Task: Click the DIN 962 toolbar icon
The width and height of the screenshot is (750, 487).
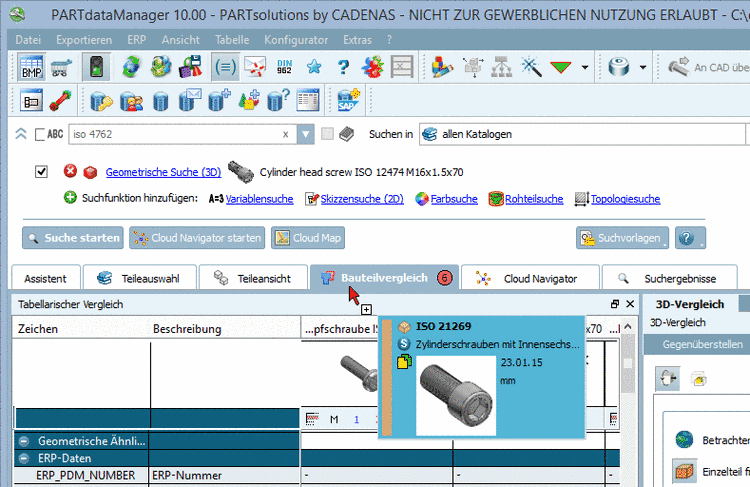Action: 284,67
